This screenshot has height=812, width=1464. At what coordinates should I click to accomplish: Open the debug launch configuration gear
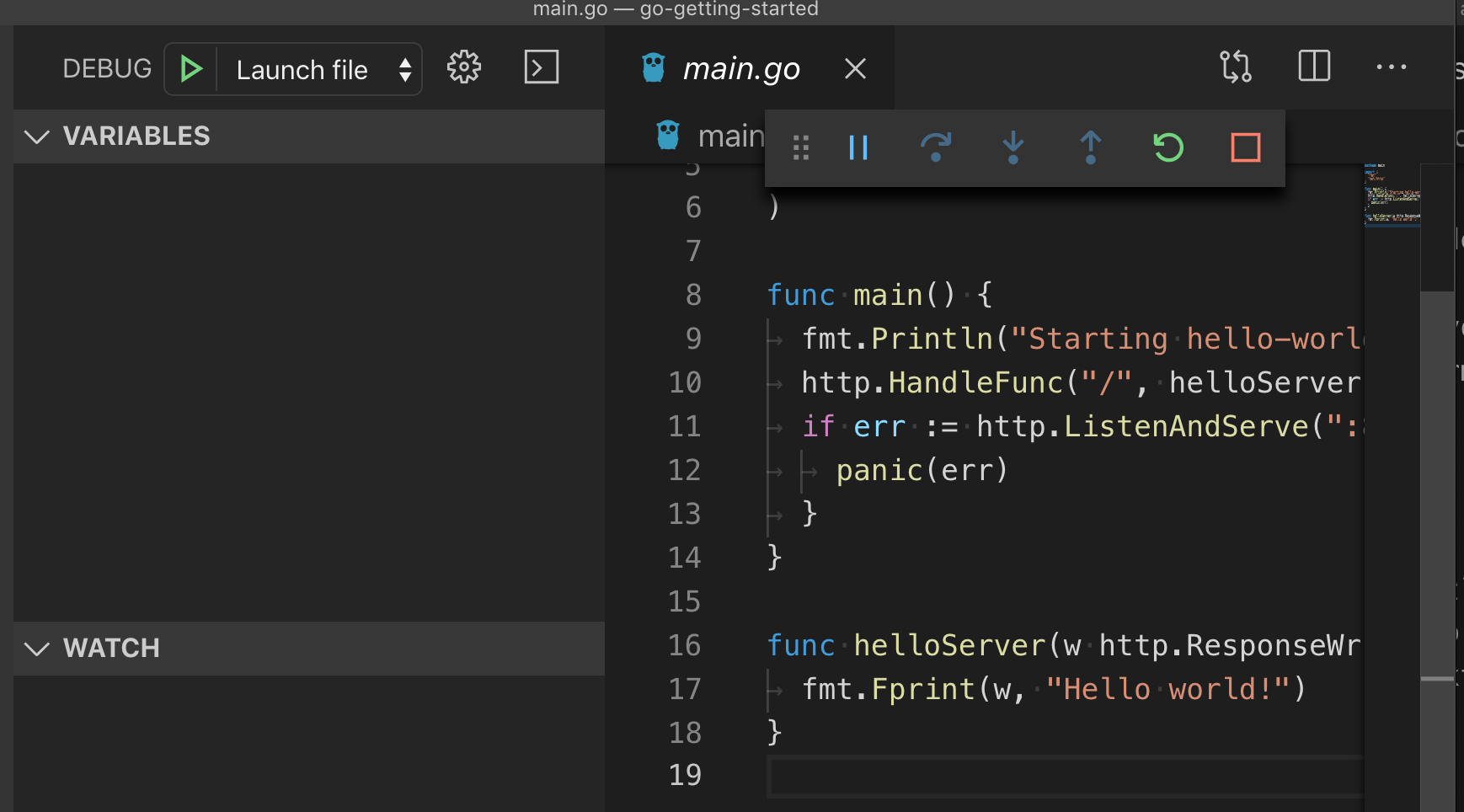tap(463, 67)
